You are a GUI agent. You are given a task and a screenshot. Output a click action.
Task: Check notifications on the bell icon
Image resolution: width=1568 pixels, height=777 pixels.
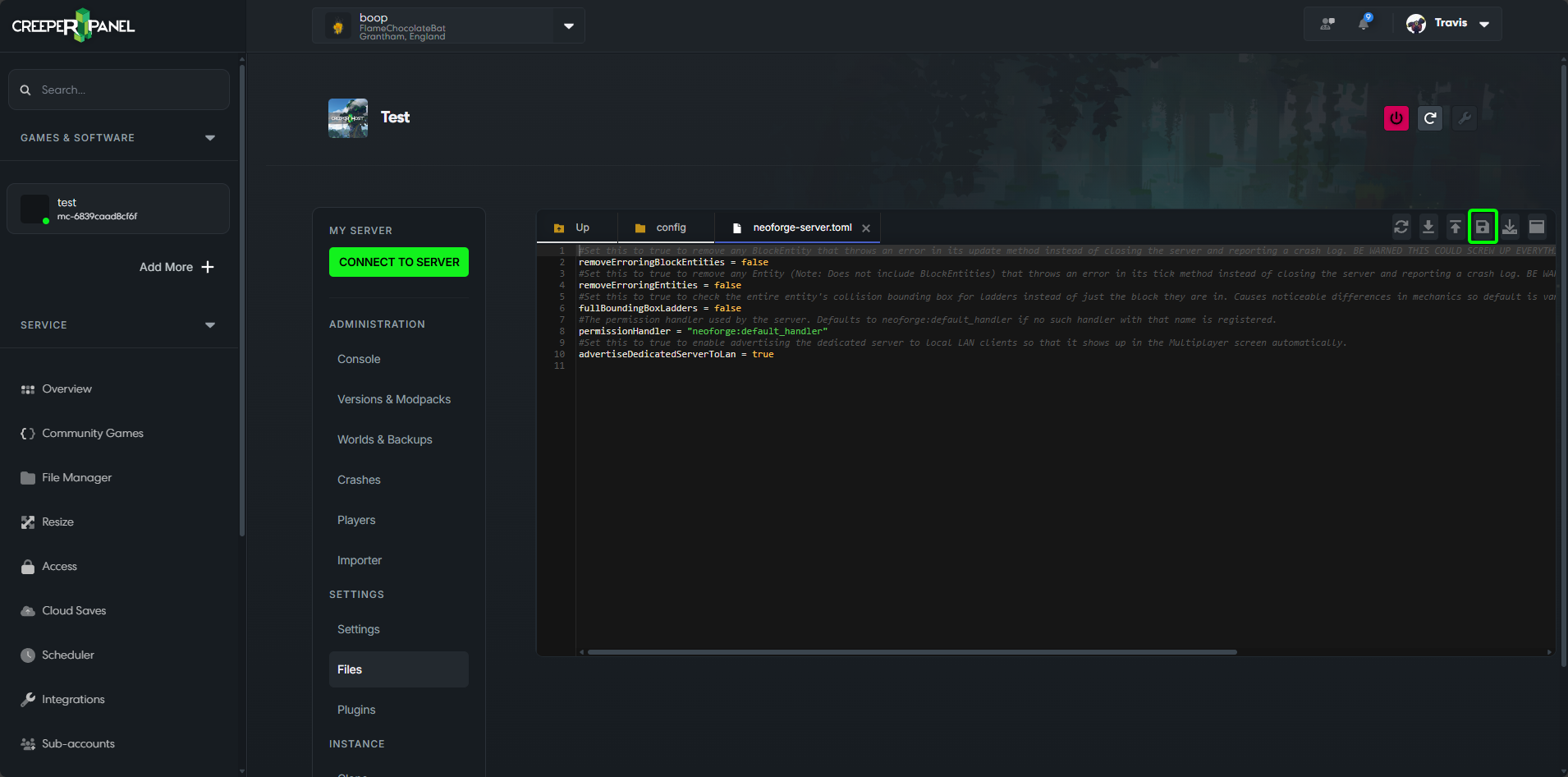pos(1364,22)
